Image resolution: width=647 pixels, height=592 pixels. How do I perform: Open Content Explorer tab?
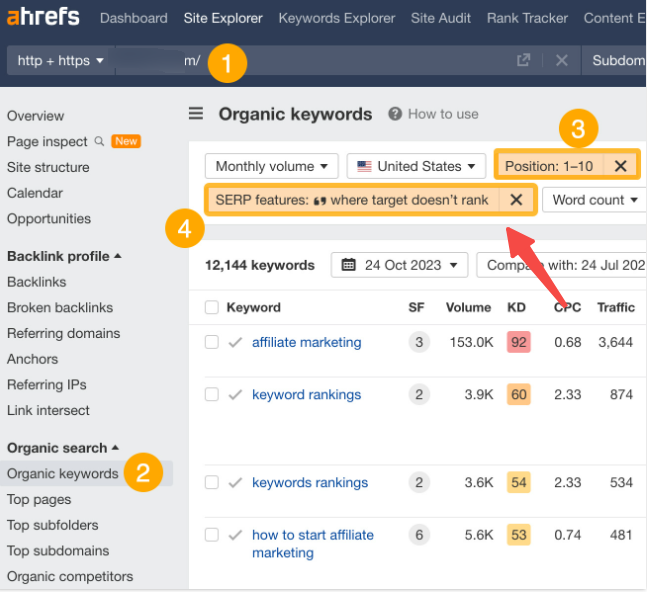tap(615, 18)
